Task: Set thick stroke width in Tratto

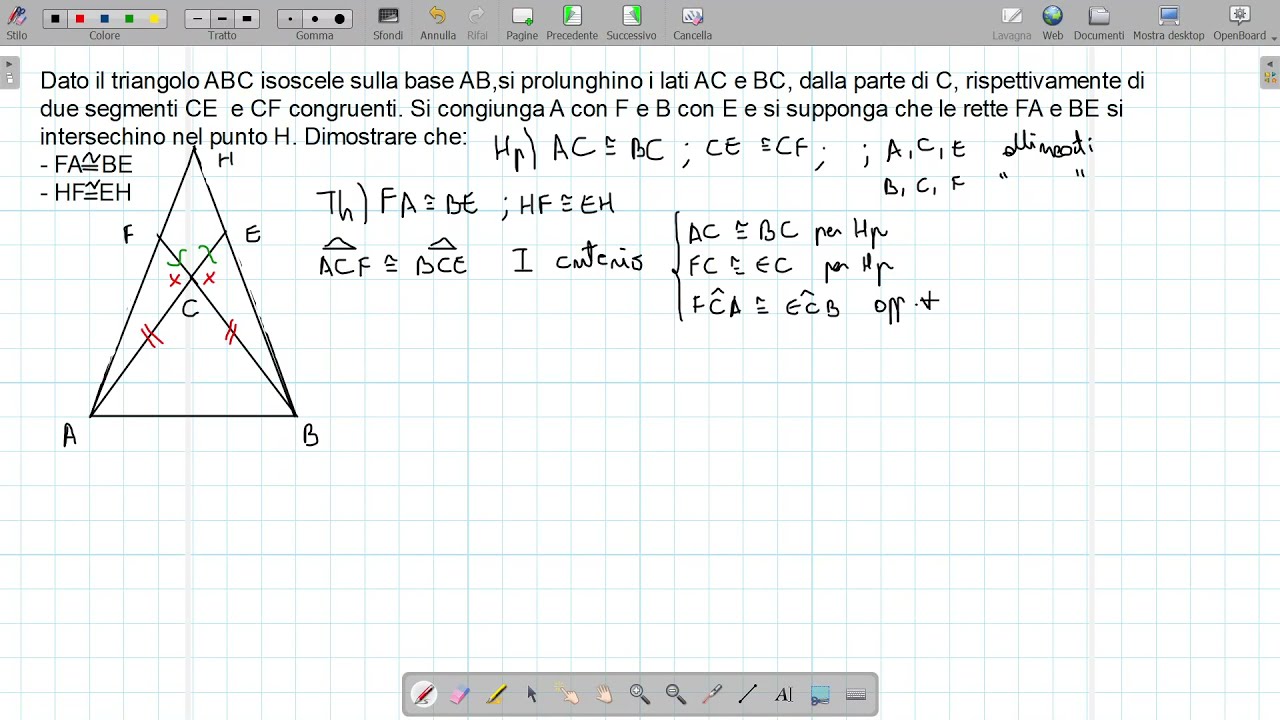Action: (247, 19)
